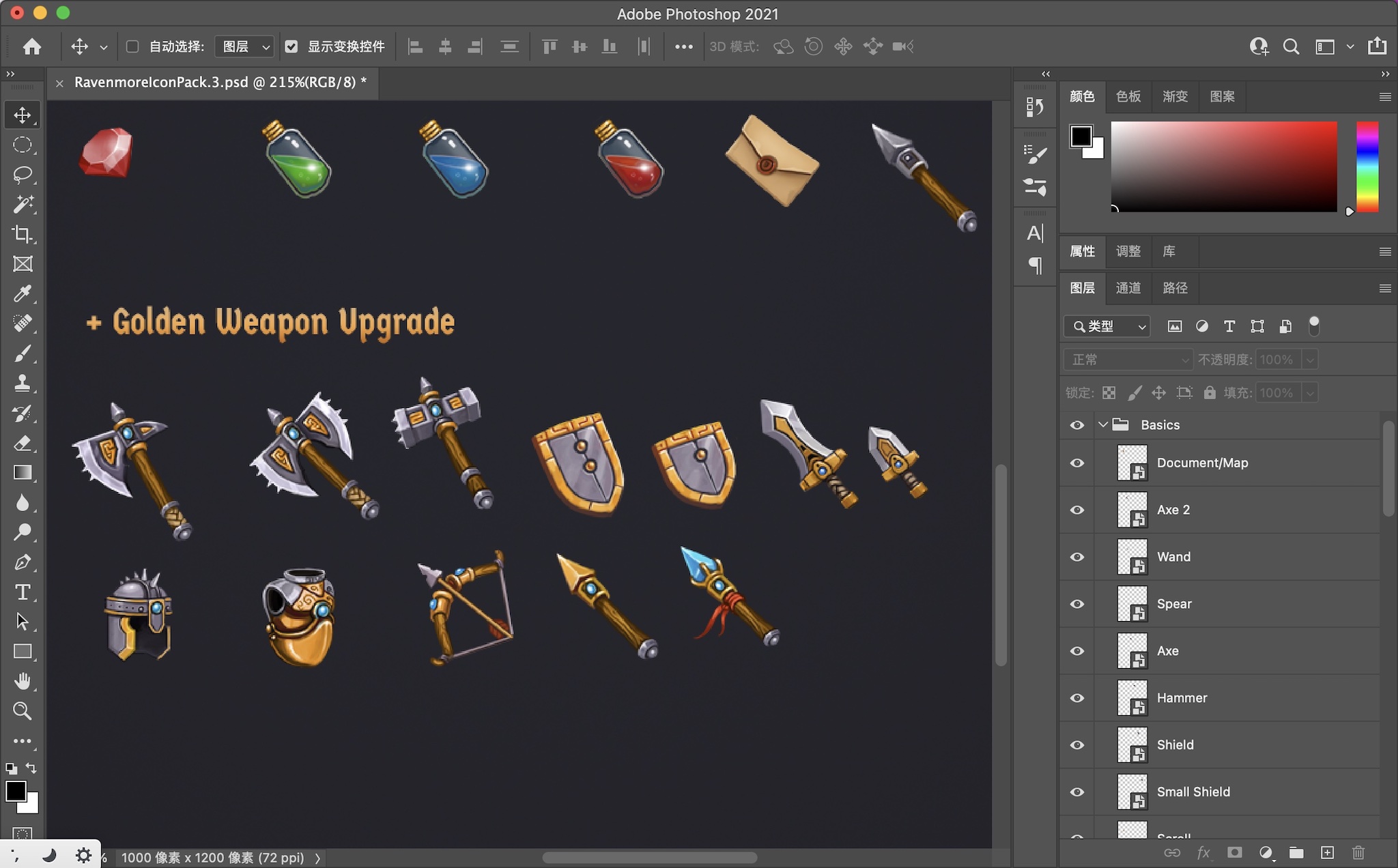Open the 图层 auto-select target dropdown
1398x868 pixels.
pos(245,46)
